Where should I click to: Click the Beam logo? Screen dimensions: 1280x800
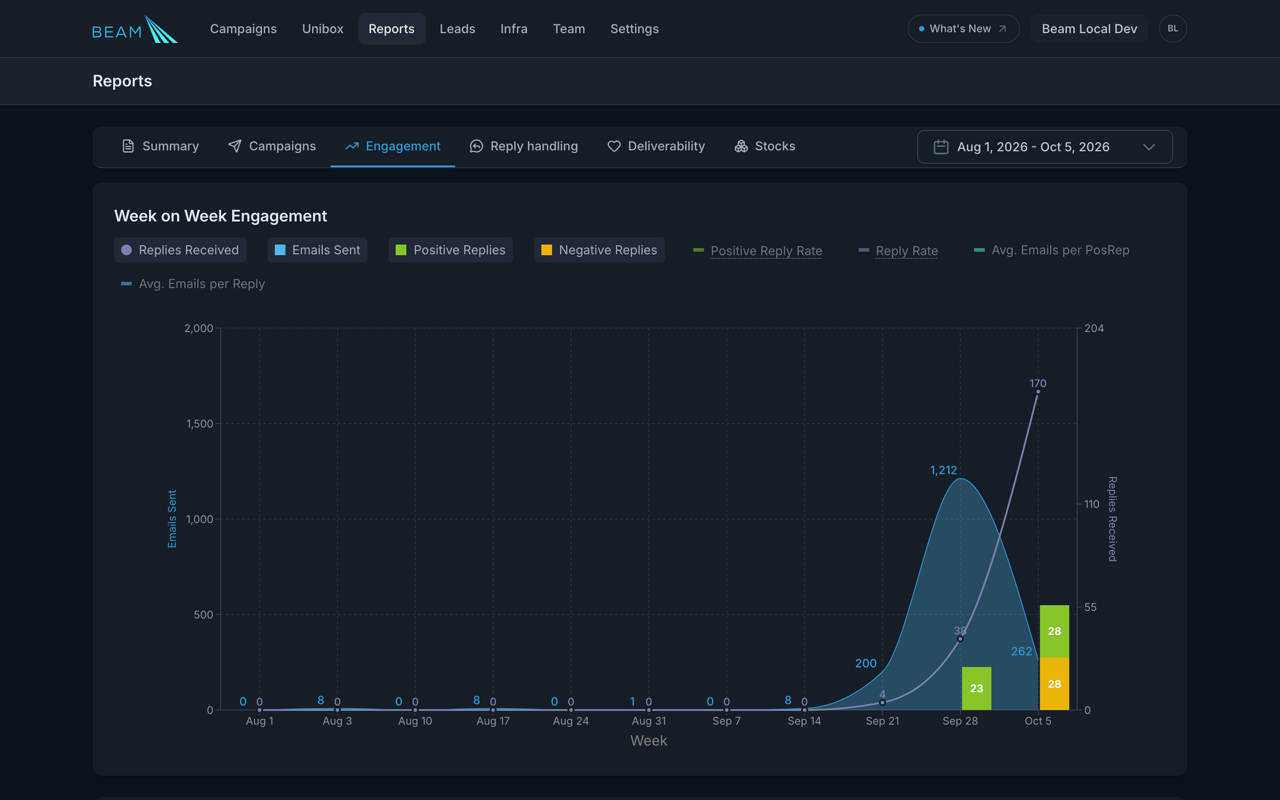click(135, 29)
